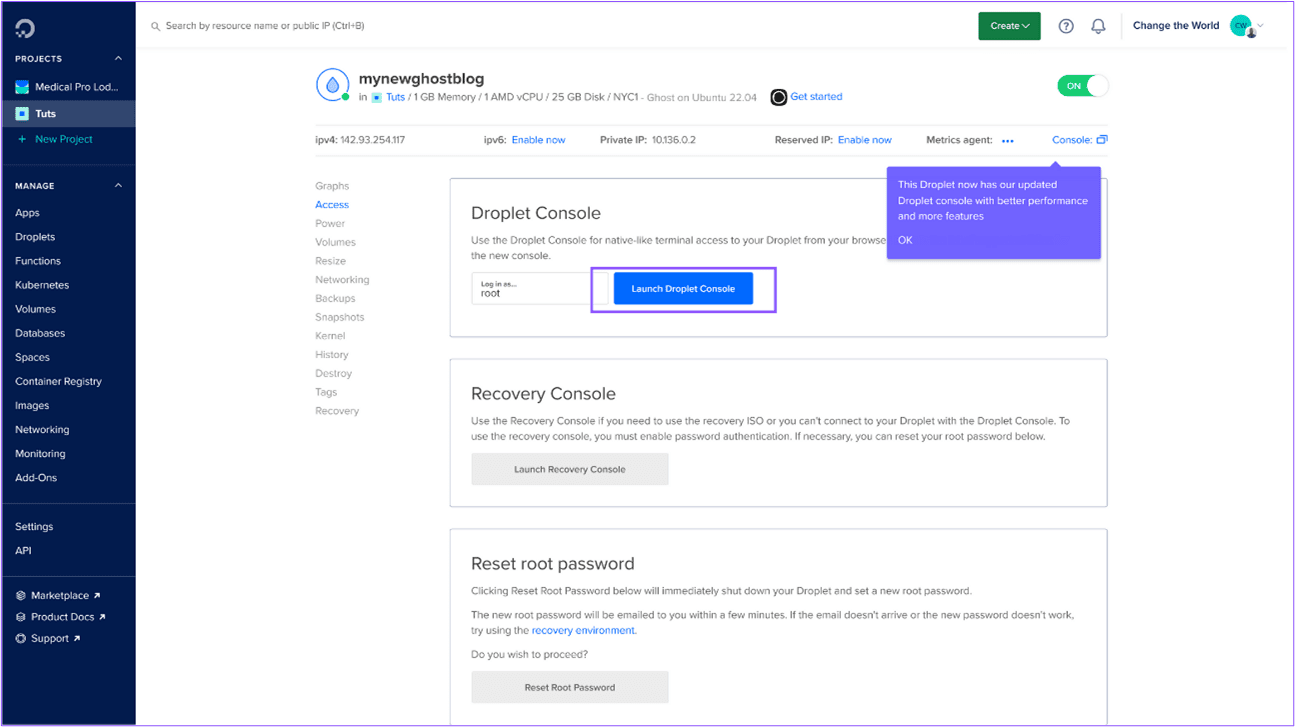Open the Graphs tab
Image resolution: width=1295 pixels, height=727 pixels.
pos(332,186)
